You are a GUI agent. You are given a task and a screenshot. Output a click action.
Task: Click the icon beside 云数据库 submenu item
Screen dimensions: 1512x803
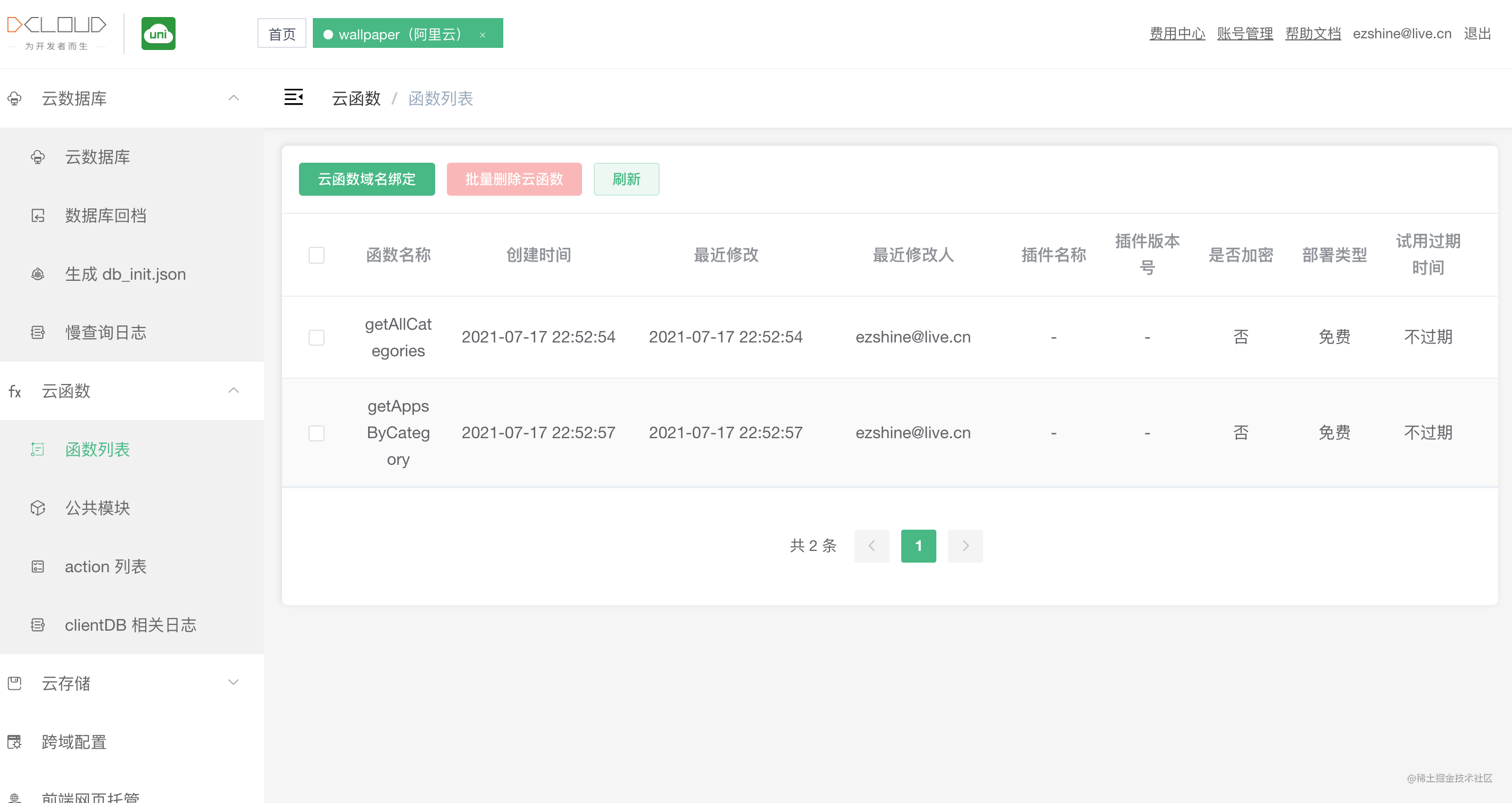click(x=38, y=156)
